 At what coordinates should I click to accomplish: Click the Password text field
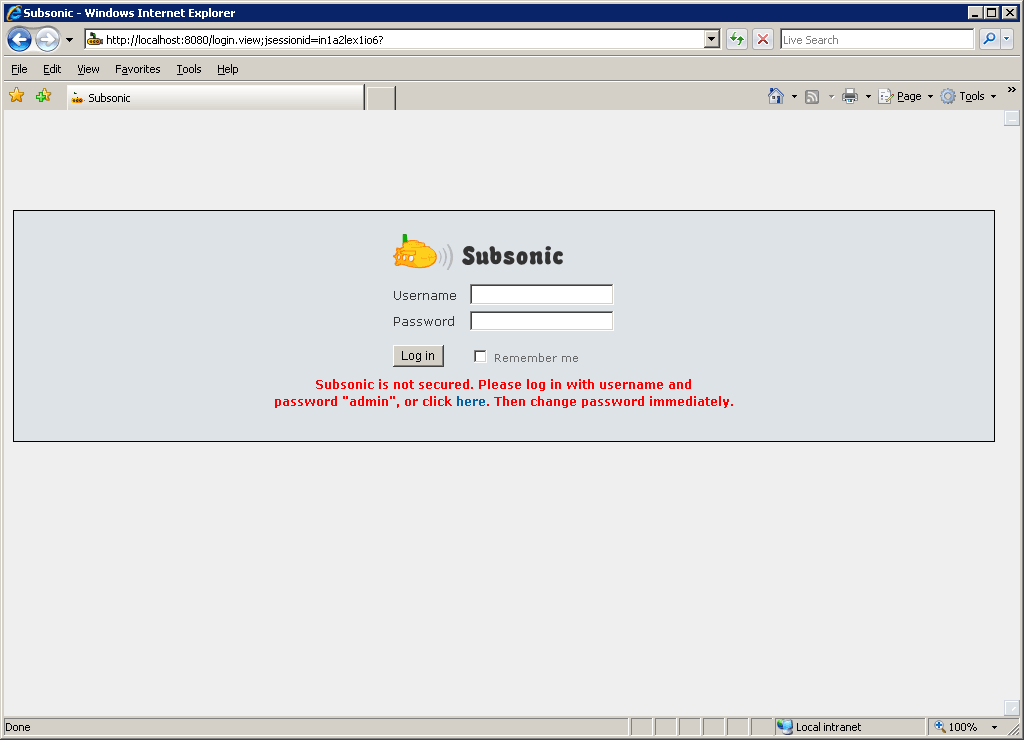541,321
